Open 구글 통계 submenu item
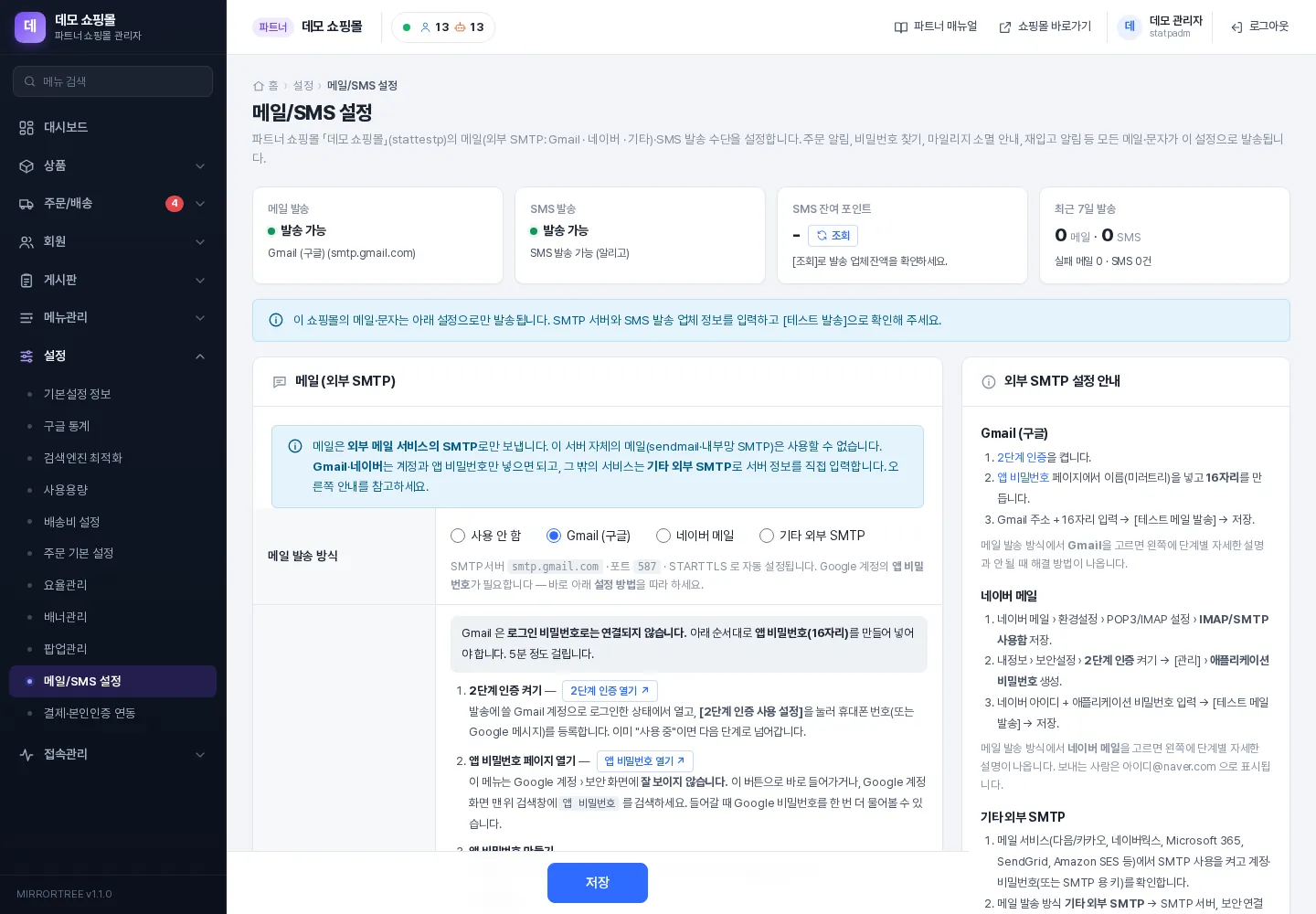This screenshot has width=1316, height=914. 112,426
